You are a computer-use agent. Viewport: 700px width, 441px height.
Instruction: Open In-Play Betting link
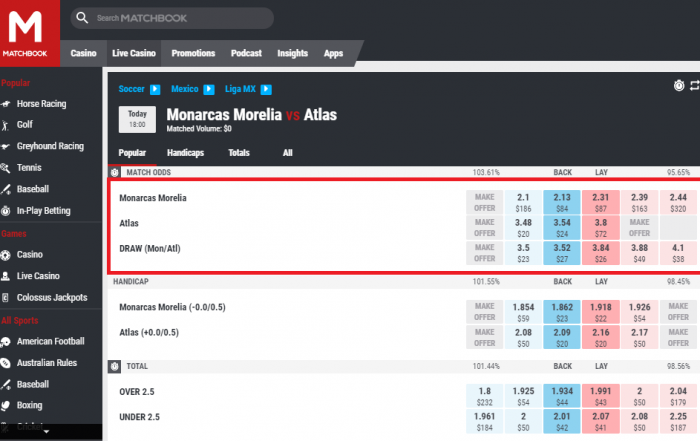click(43, 211)
